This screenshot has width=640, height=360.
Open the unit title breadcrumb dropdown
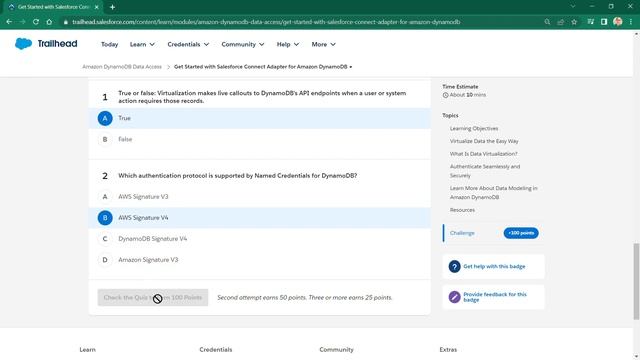(x=351, y=67)
